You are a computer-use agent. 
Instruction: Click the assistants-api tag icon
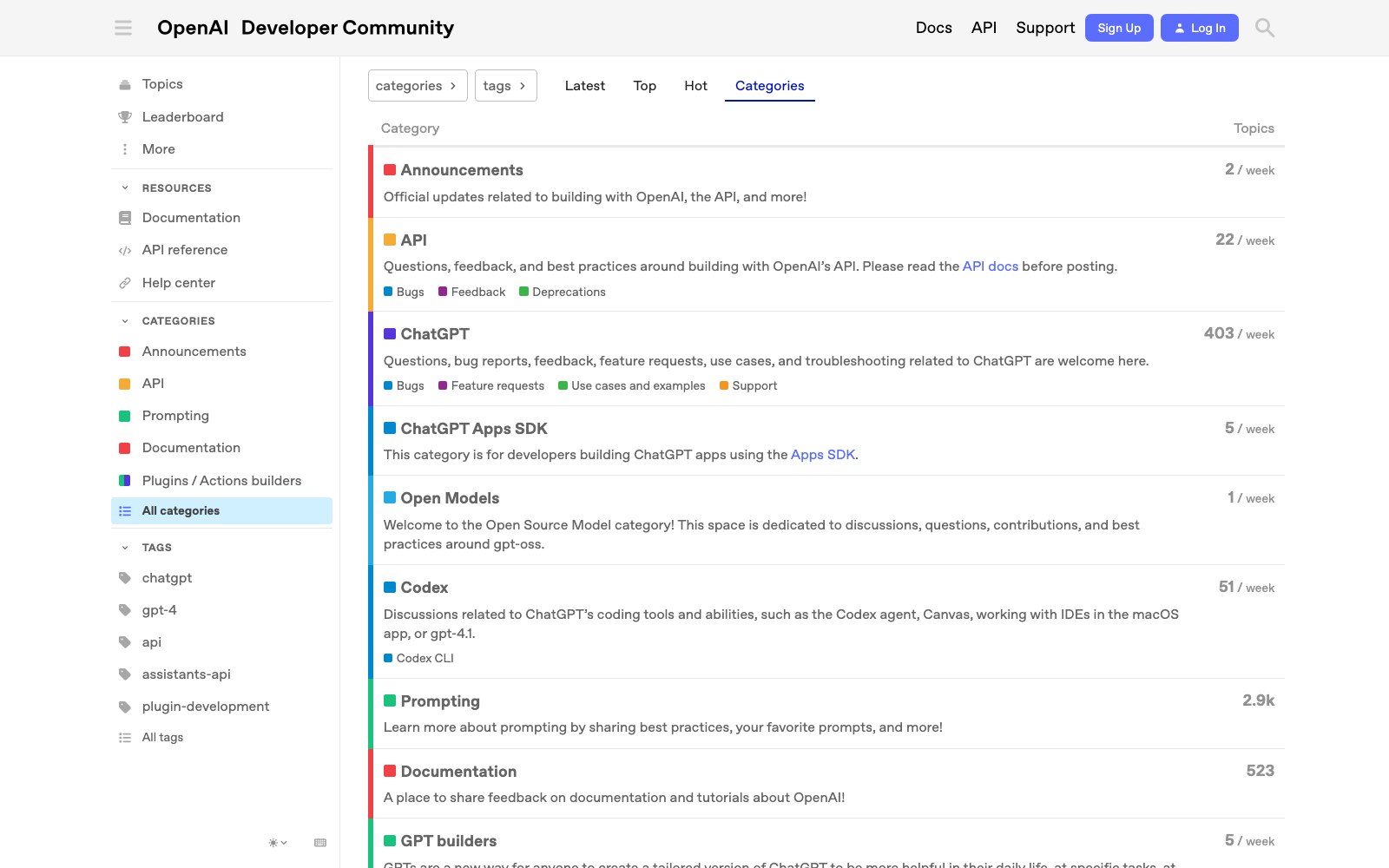click(x=125, y=674)
